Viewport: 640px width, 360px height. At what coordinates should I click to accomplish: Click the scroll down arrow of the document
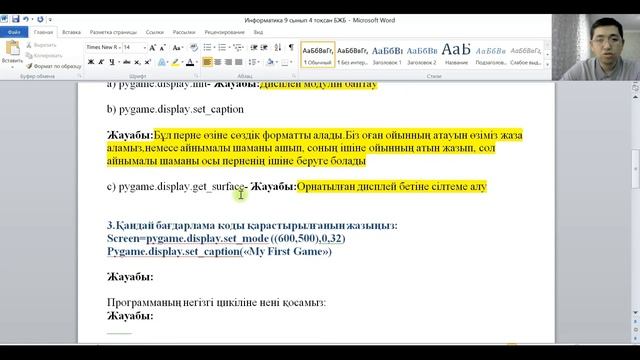pos(636,313)
